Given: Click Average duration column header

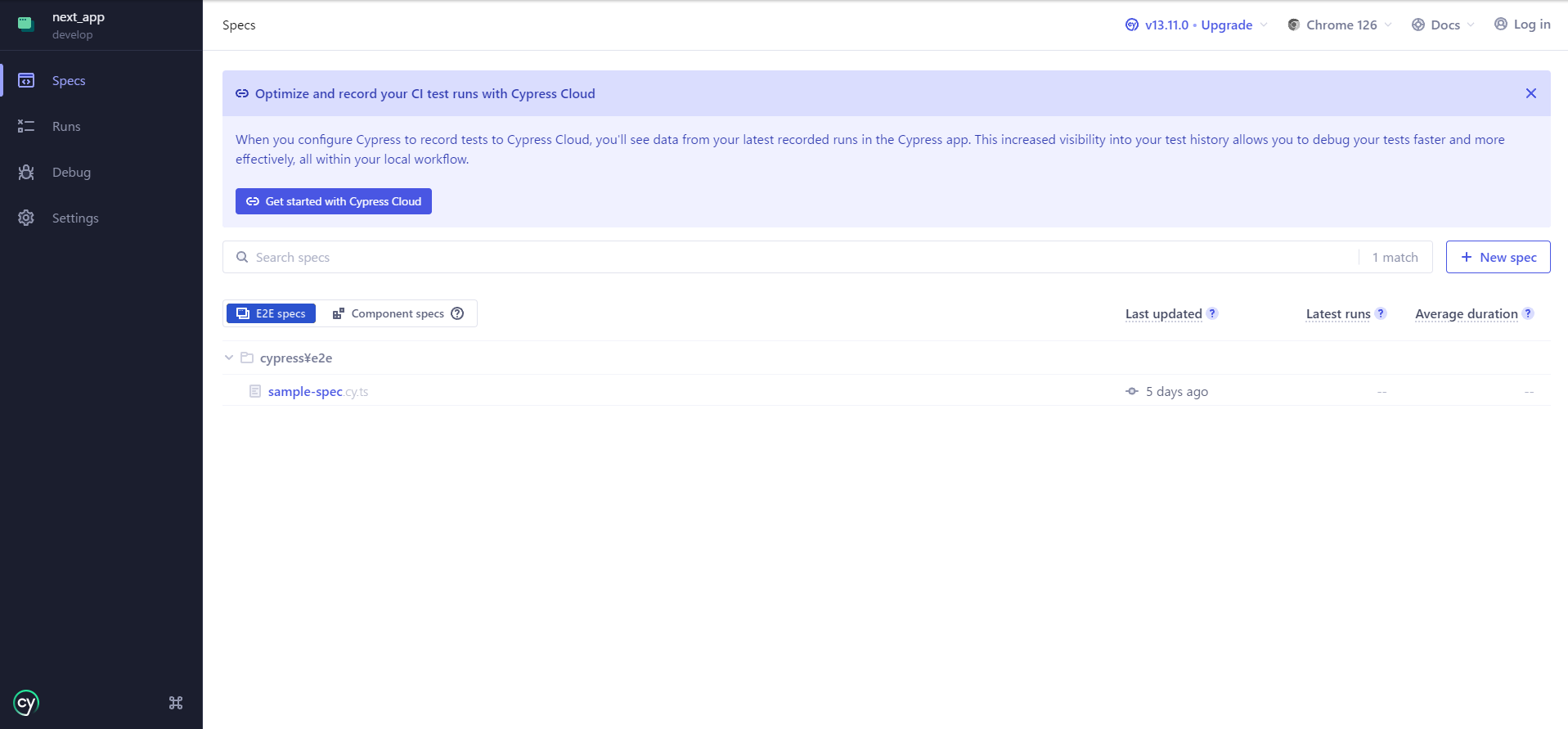Looking at the screenshot, I should 1467,313.
